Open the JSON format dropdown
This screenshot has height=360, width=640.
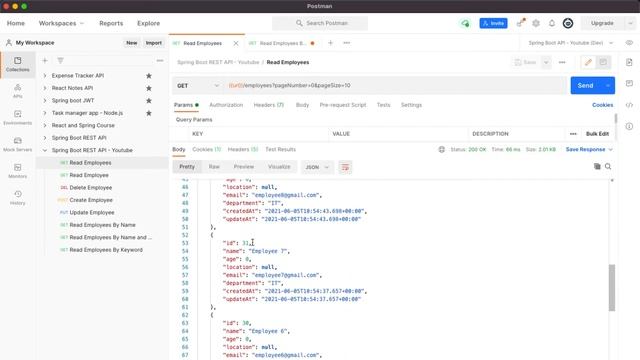coord(317,167)
